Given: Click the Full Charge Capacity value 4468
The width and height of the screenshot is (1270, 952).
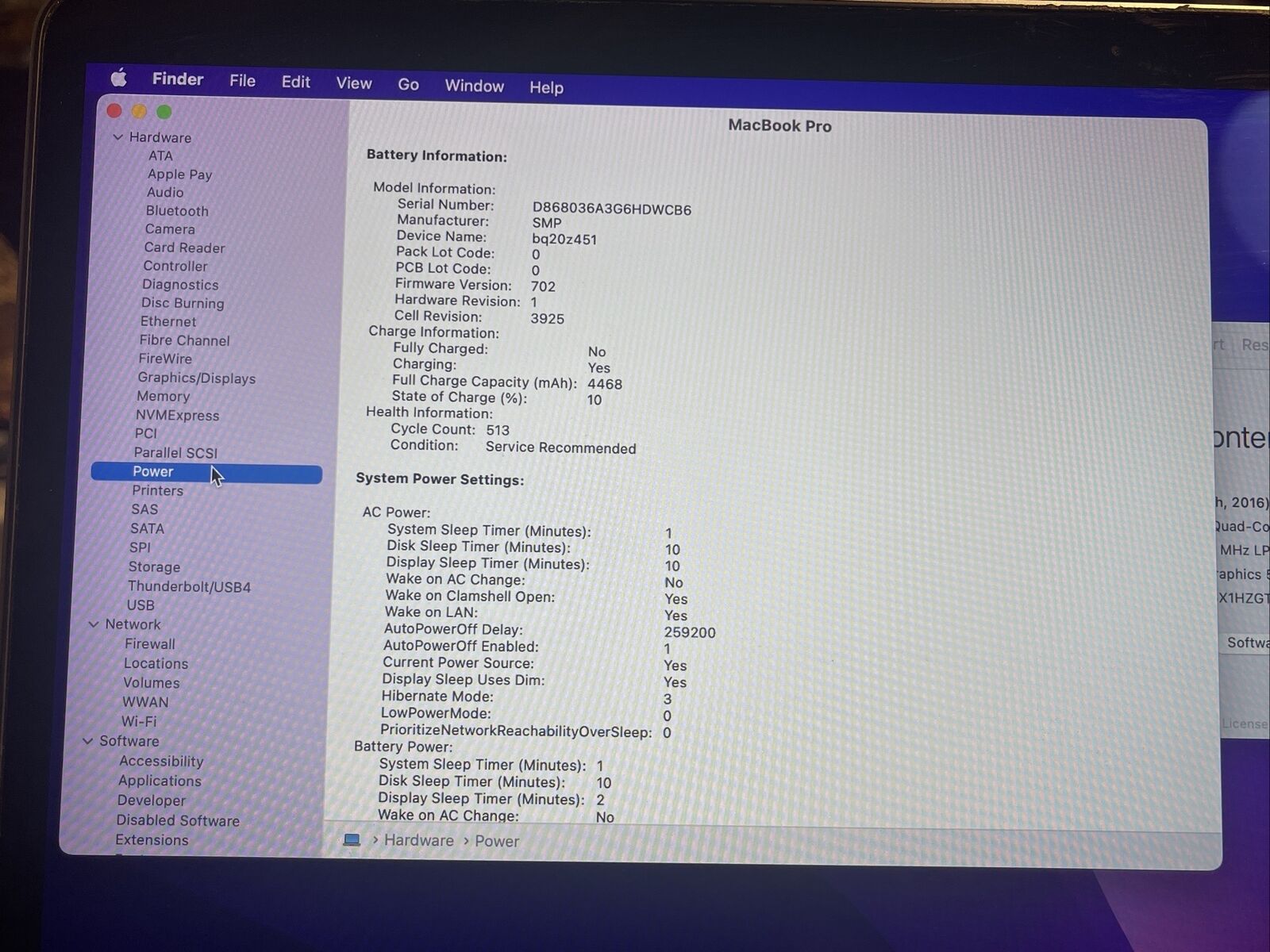Looking at the screenshot, I should tap(605, 385).
